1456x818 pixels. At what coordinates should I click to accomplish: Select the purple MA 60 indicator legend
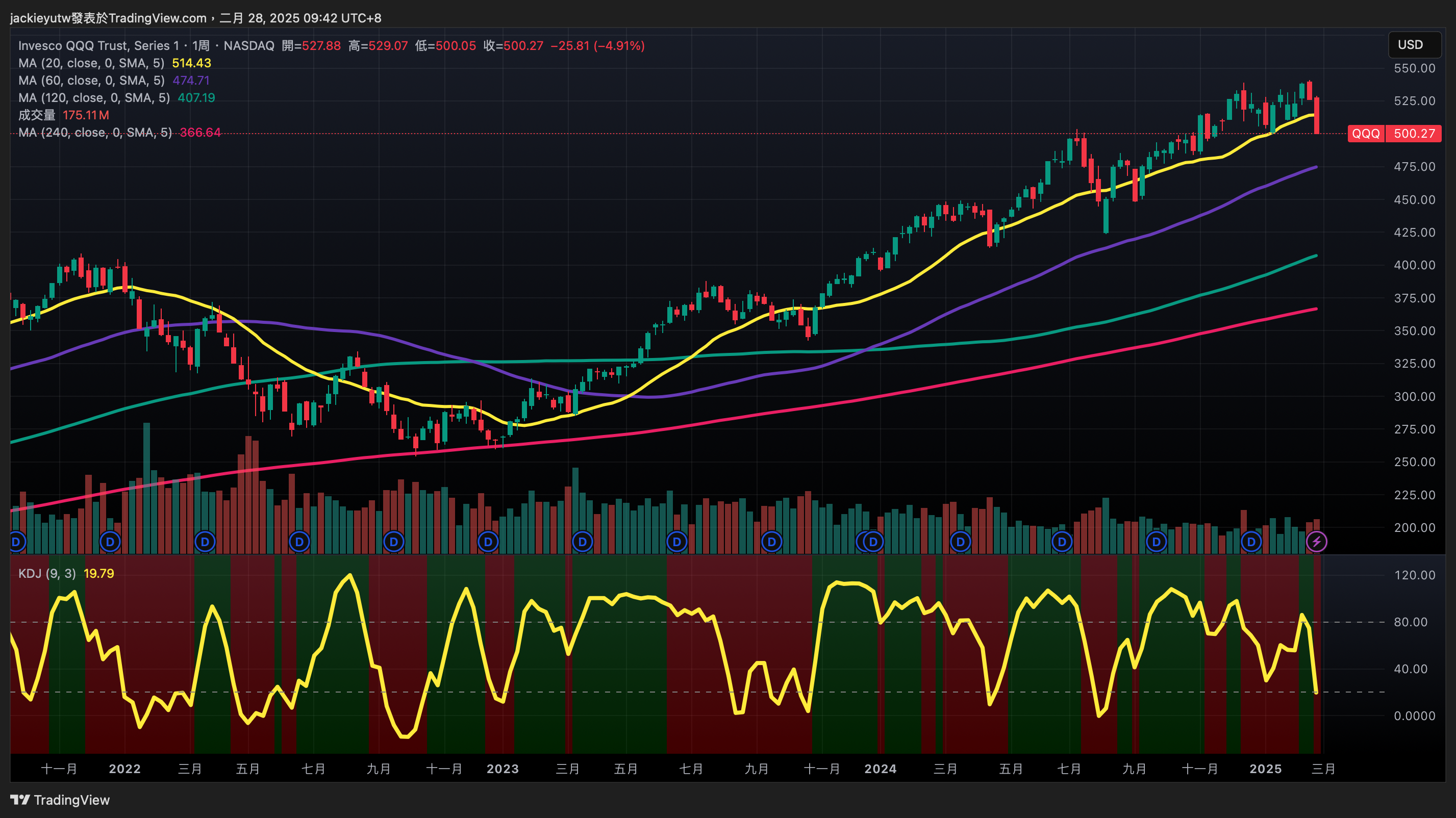coord(91,80)
